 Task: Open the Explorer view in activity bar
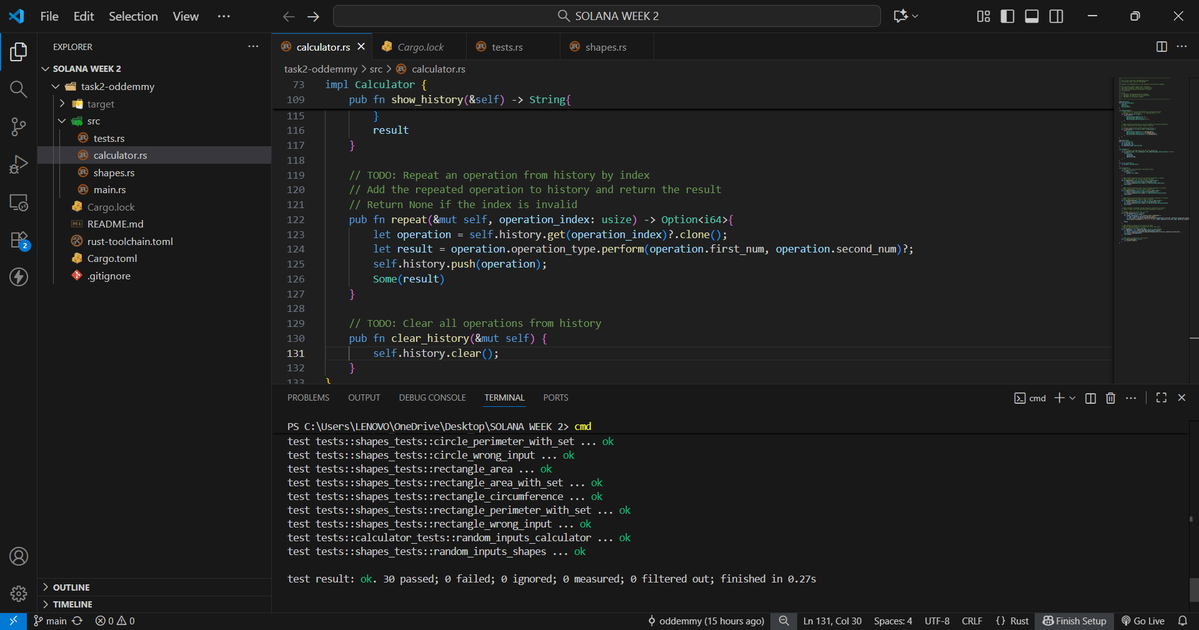[18, 51]
